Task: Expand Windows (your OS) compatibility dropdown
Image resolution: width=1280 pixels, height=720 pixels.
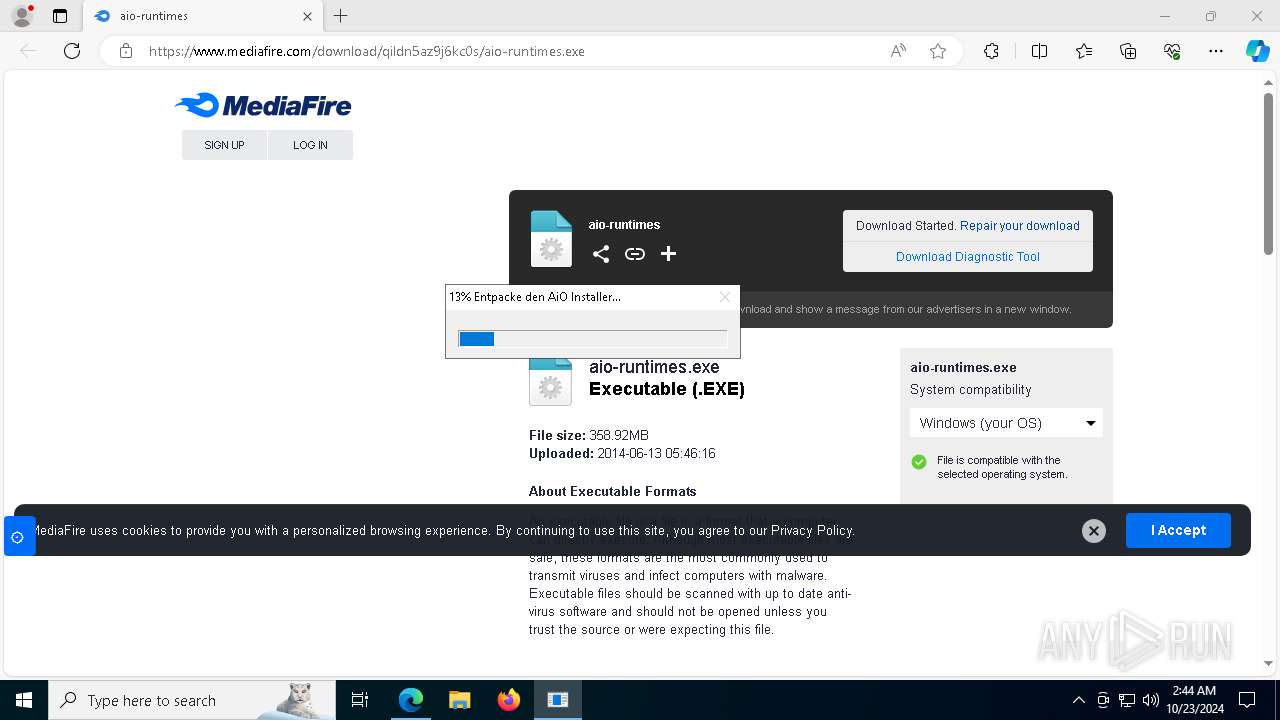Action: pos(1006,423)
